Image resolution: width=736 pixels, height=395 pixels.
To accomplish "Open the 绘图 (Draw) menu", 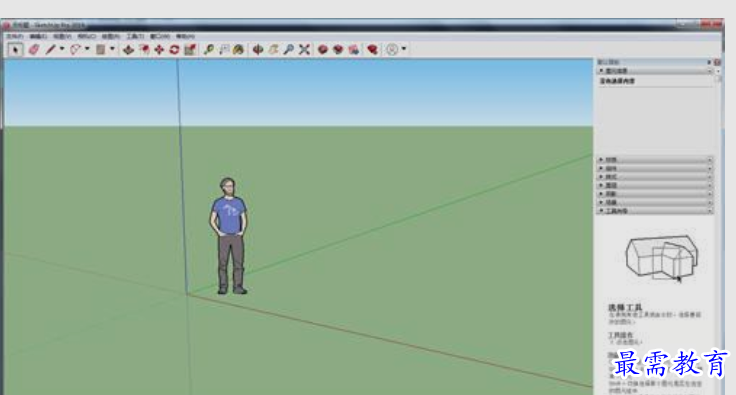I will [111, 36].
